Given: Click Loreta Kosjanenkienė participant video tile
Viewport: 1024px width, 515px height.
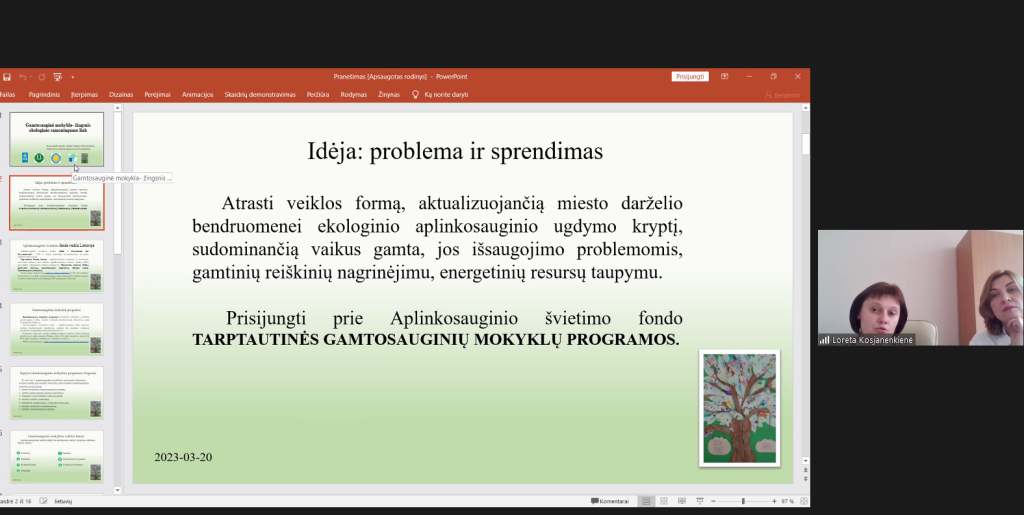Looking at the screenshot, I should click(x=921, y=288).
